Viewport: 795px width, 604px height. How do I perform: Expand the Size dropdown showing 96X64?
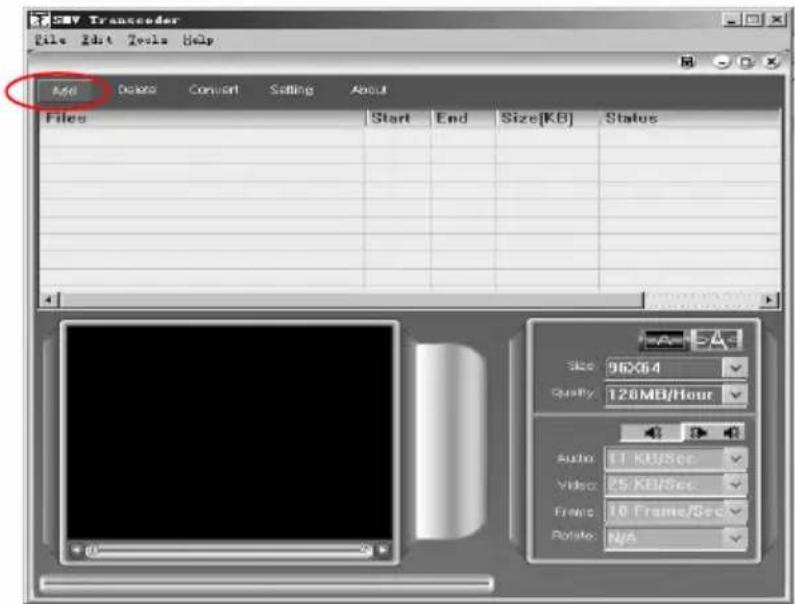pyautogui.click(x=736, y=367)
